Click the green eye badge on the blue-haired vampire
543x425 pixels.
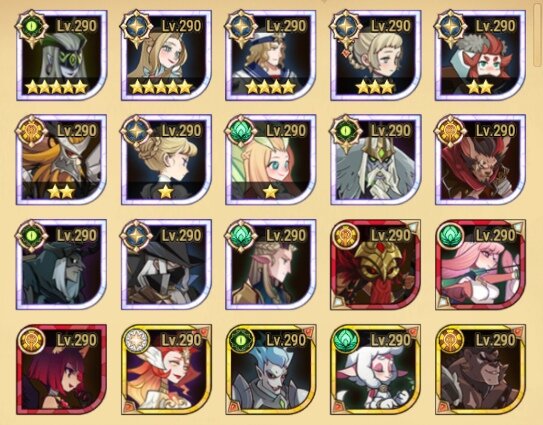(x=241, y=340)
